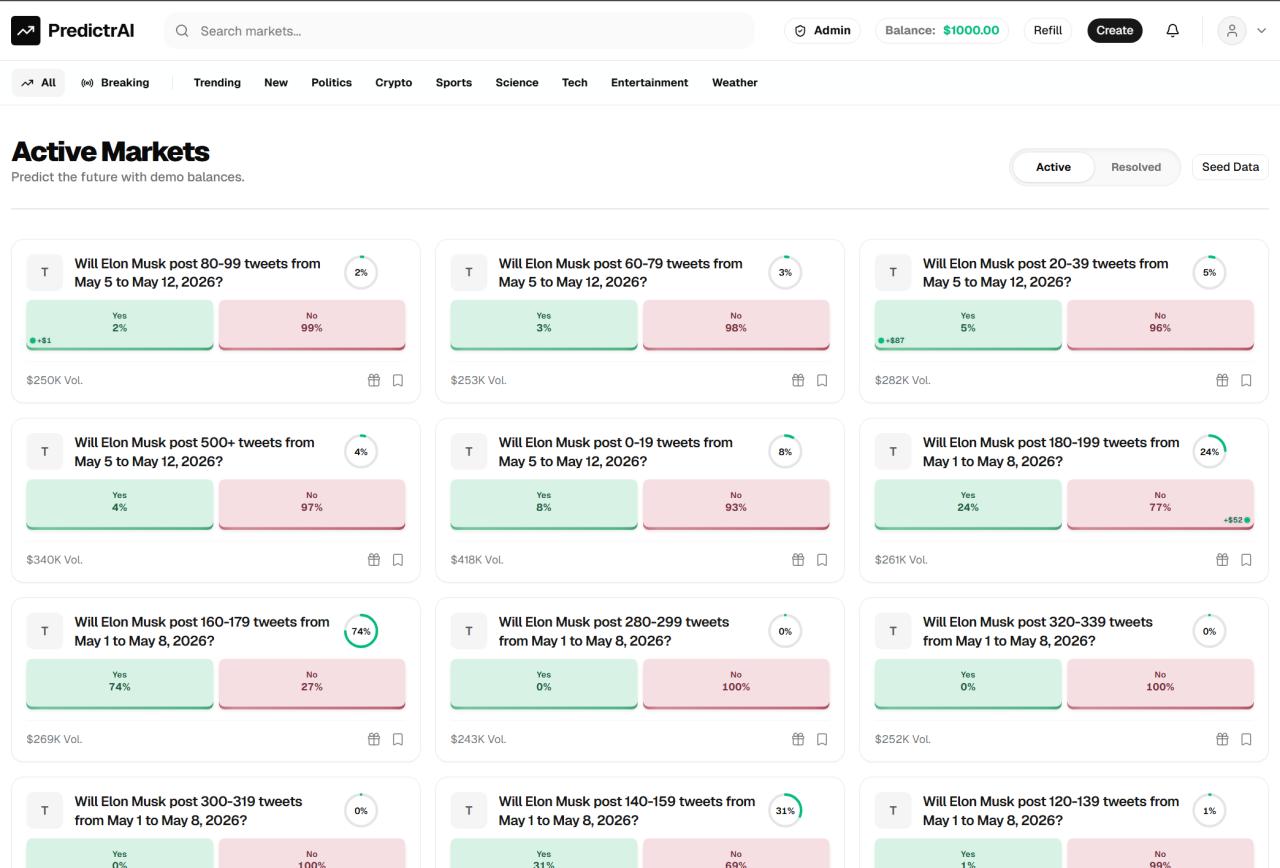This screenshot has height=868, width=1280.
Task: Click gift icon on 20-39 tweets market
Action: pyautogui.click(x=1222, y=380)
